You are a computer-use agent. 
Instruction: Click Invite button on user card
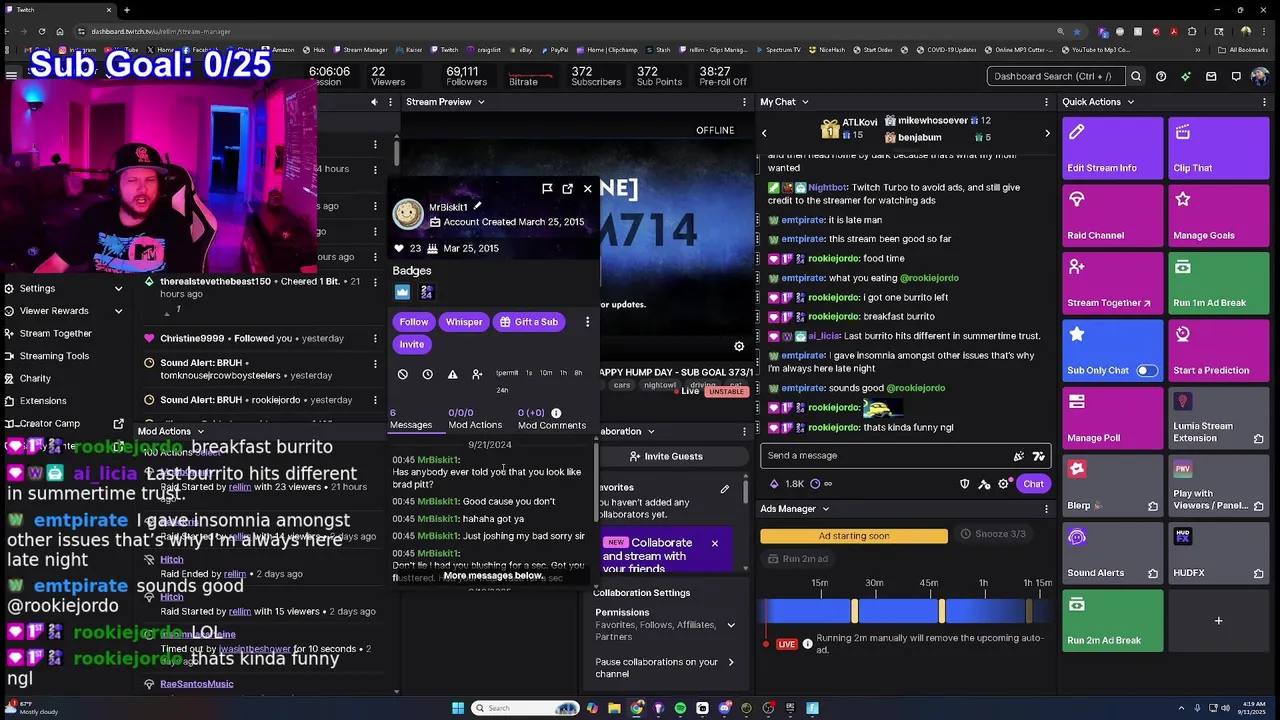(x=412, y=344)
